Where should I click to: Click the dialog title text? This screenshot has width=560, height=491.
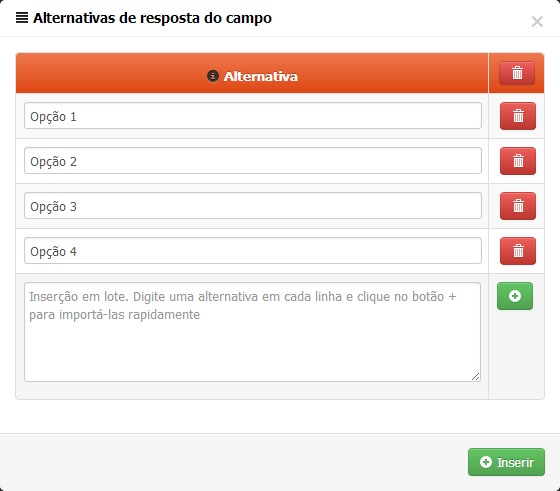click(x=152, y=18)
